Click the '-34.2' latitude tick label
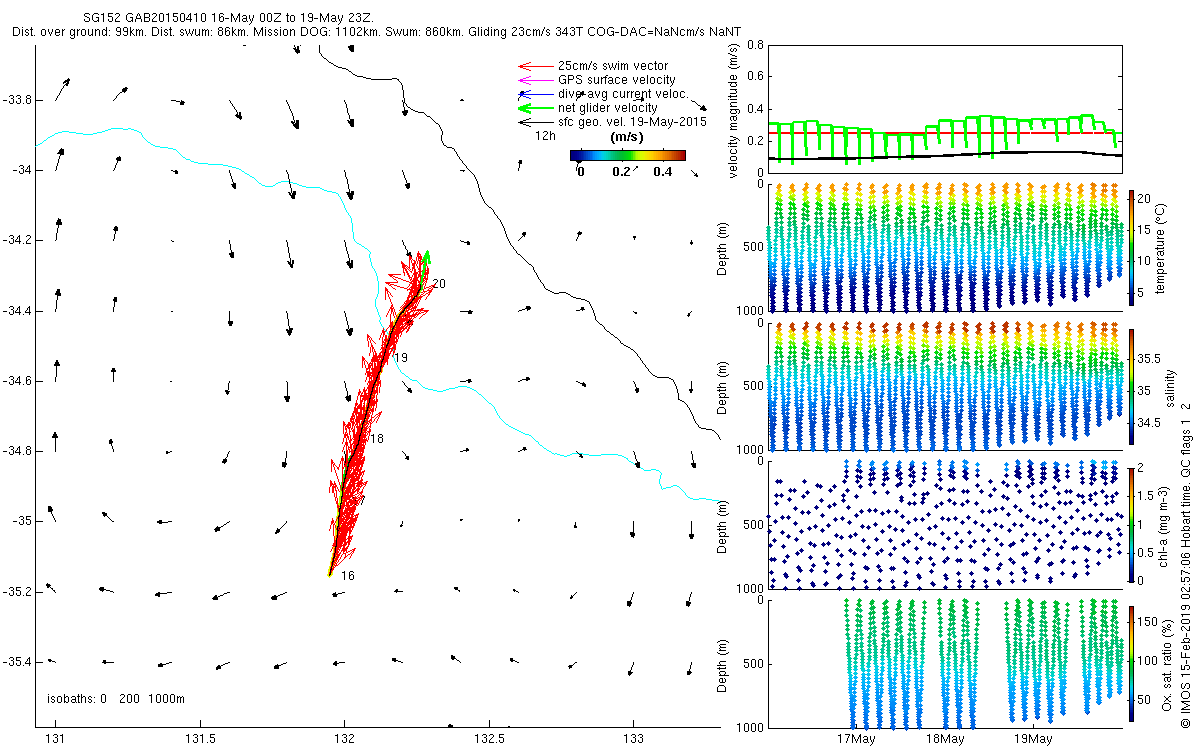 (16, 240)
